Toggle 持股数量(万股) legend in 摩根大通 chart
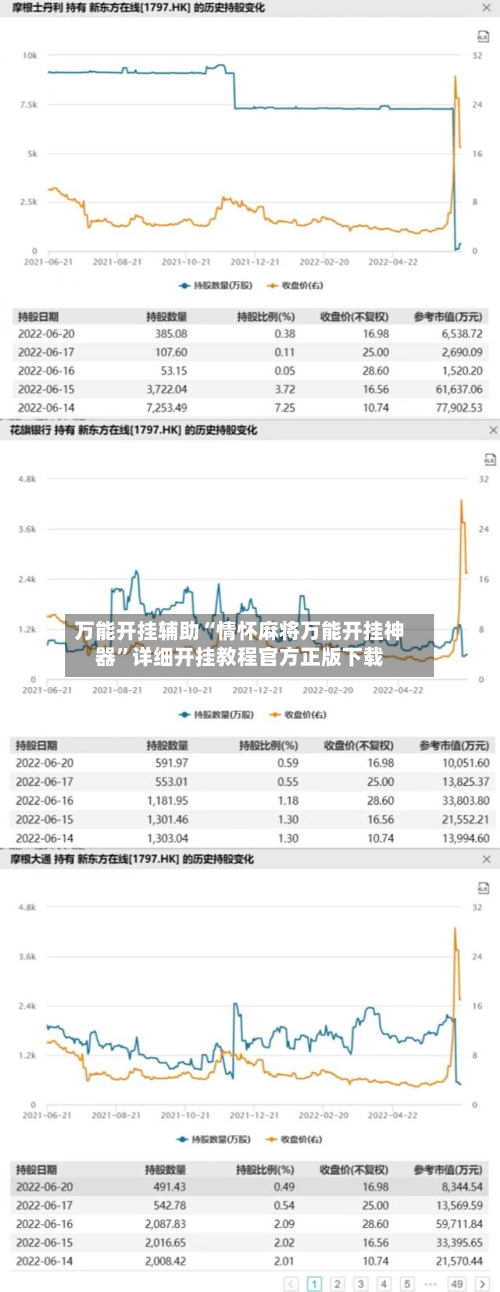Image resolution: width=500 pixels, height=1292 pixels. tap(215, 1139)
